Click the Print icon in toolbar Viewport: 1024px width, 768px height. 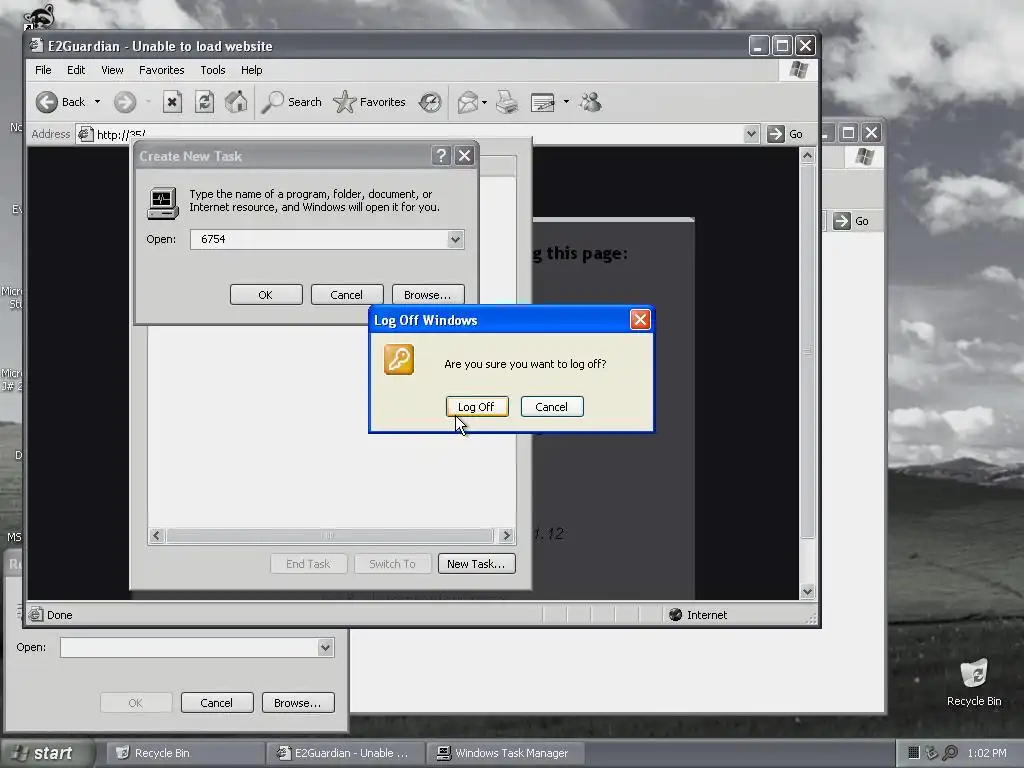point(507,102)
